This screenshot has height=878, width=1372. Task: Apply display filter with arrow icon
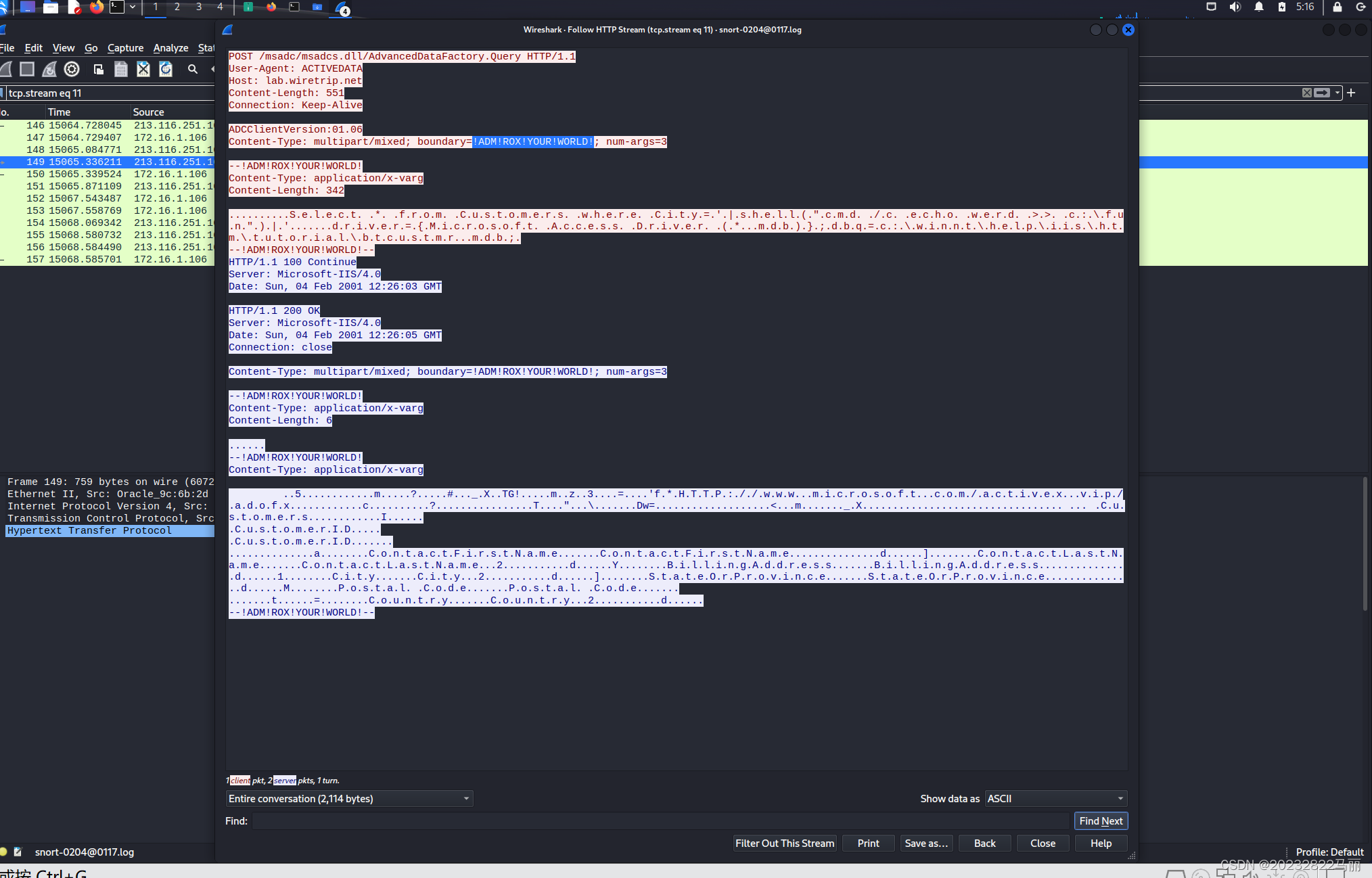1323,93
